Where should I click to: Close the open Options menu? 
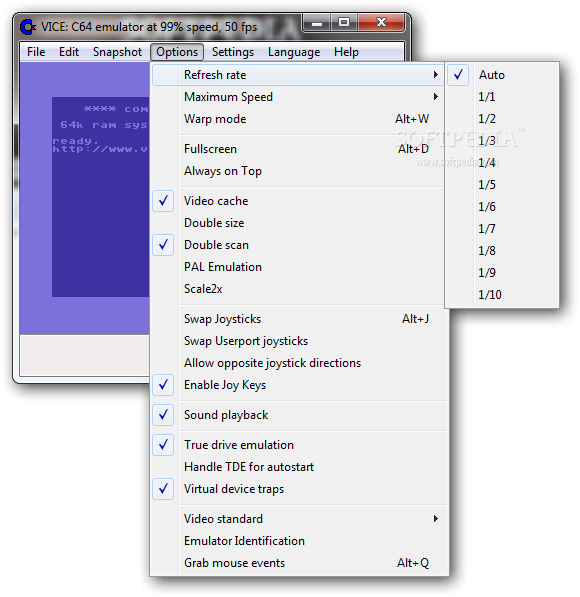pos(177,52)
